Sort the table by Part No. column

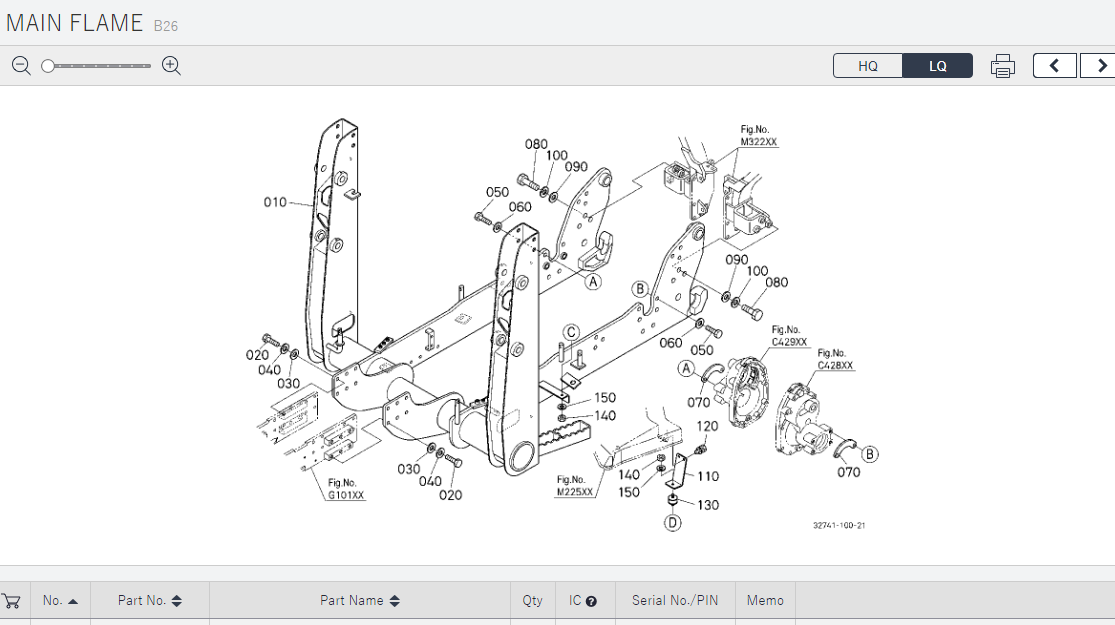149,601
